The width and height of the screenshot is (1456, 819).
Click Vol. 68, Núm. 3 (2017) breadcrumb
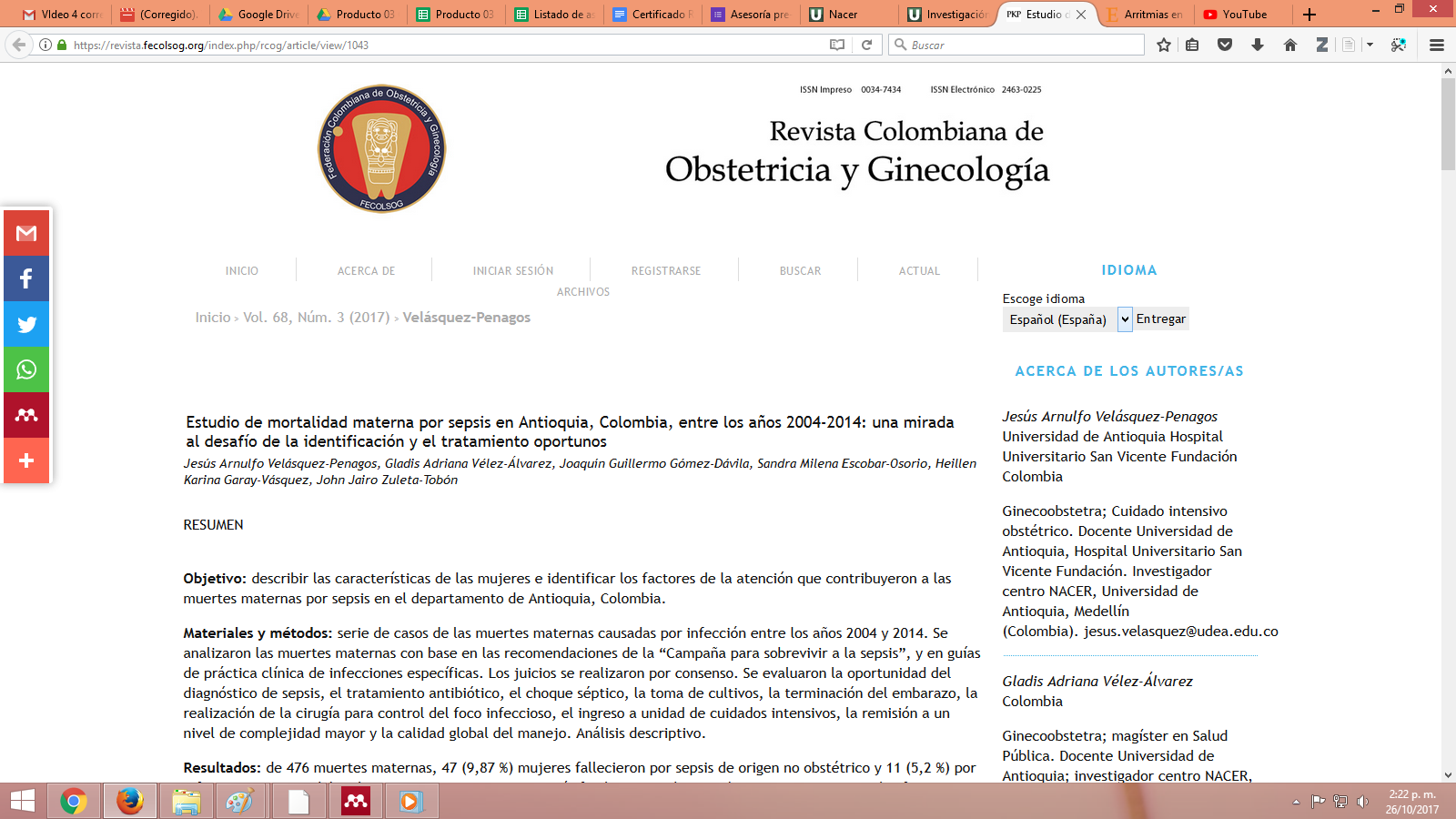click(x=317, y=318)
